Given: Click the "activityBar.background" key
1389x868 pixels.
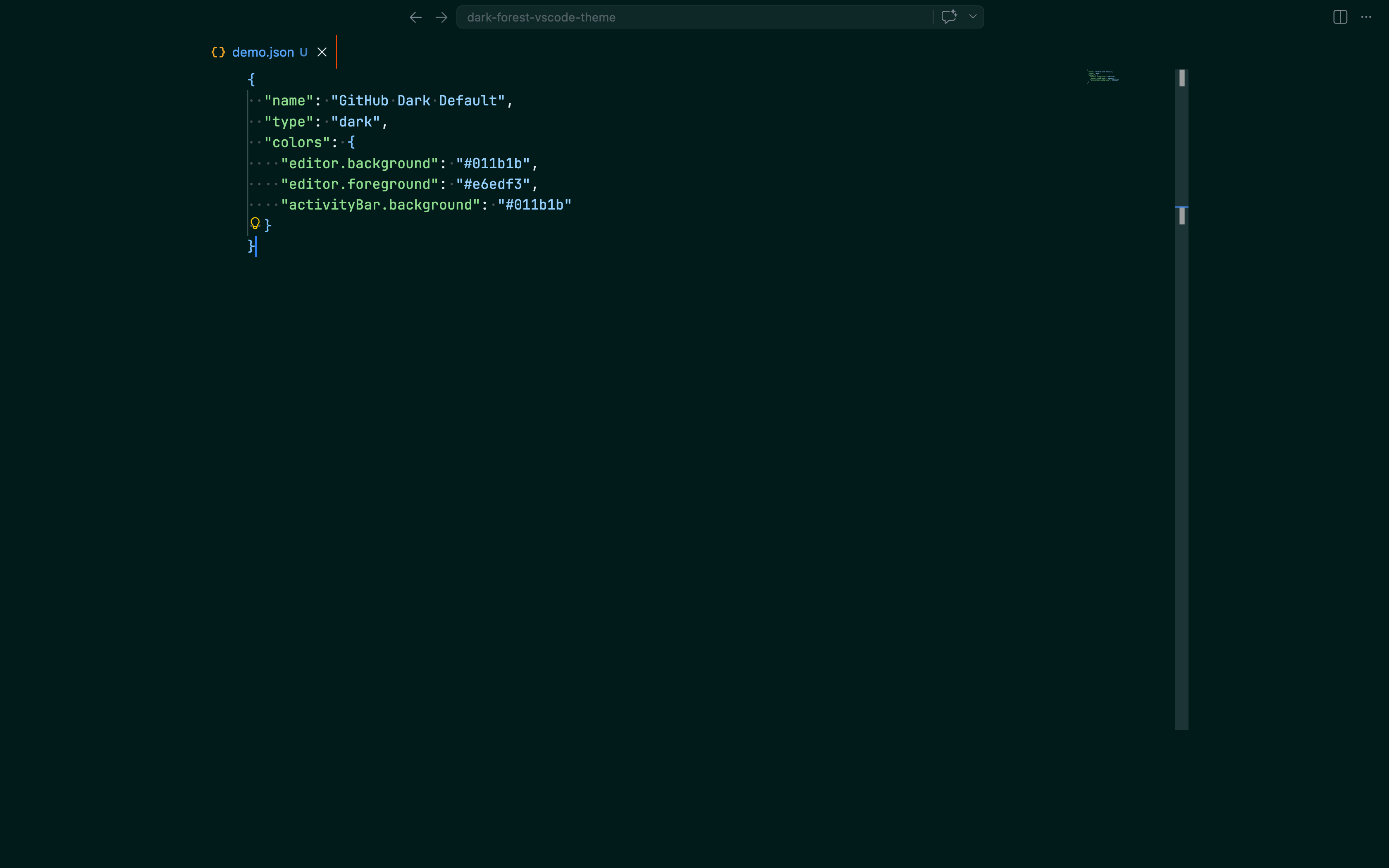Looking at the screenshot, I should [x=380, y=205].
